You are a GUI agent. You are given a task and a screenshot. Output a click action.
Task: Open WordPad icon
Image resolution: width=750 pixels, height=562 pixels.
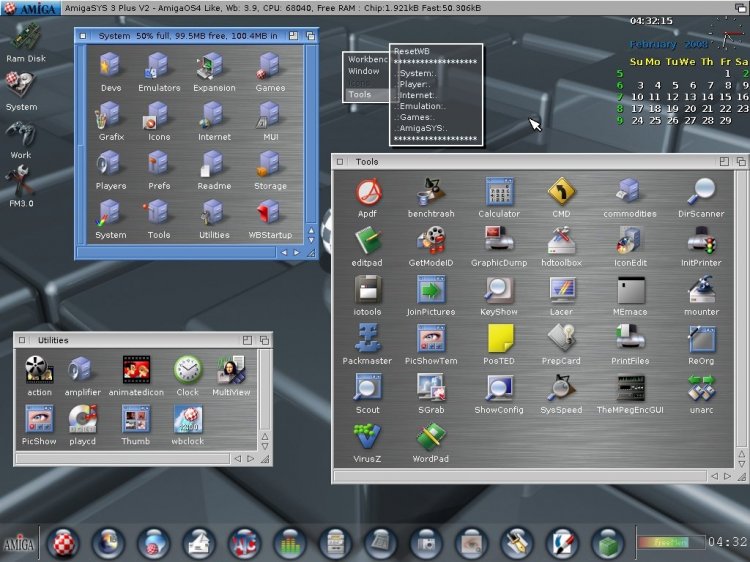(x=431, y=436)
